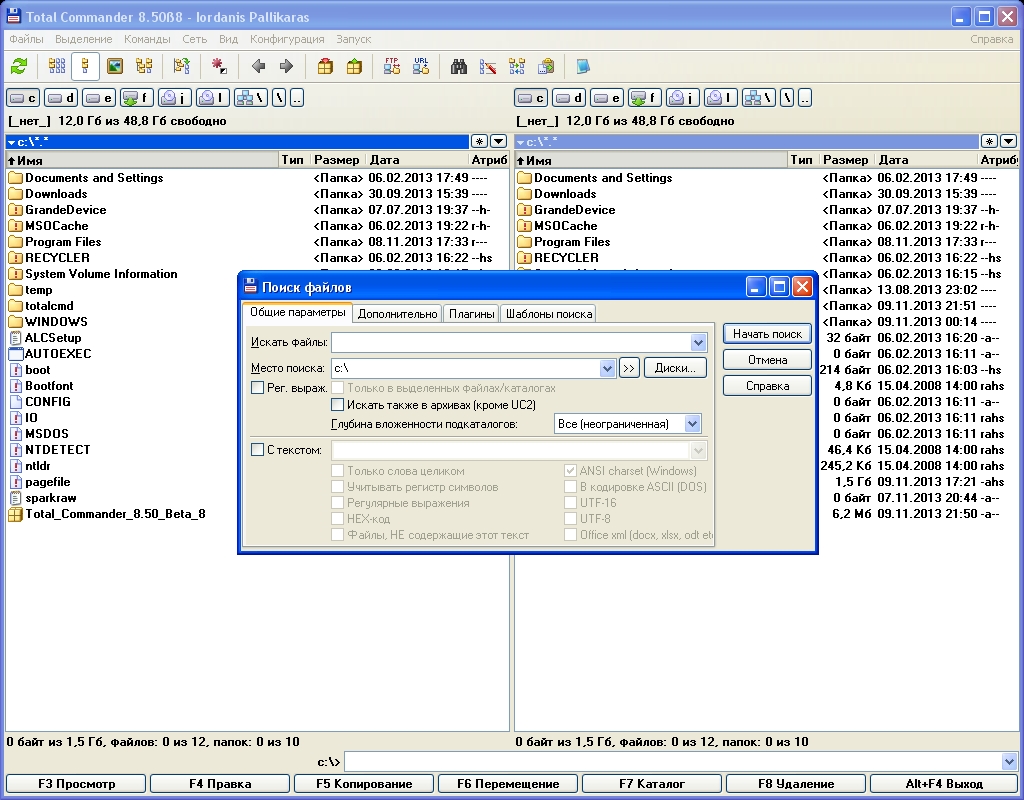Click the FTP connect toolbar icon
Viewport: 1024px width, 800px height.
click(392, 67)
